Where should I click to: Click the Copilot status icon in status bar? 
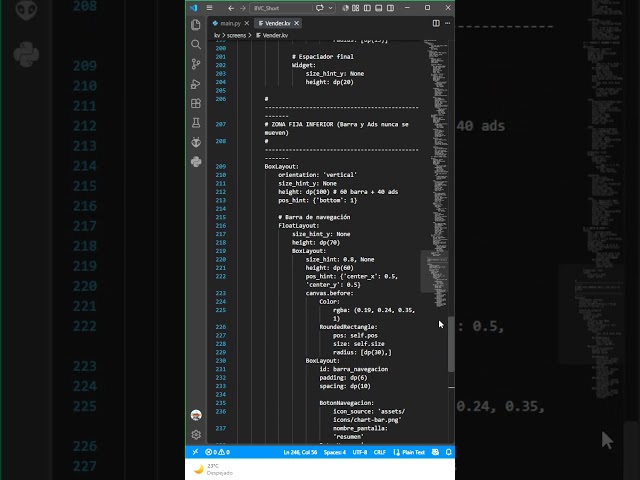click(x=436, y=452)
